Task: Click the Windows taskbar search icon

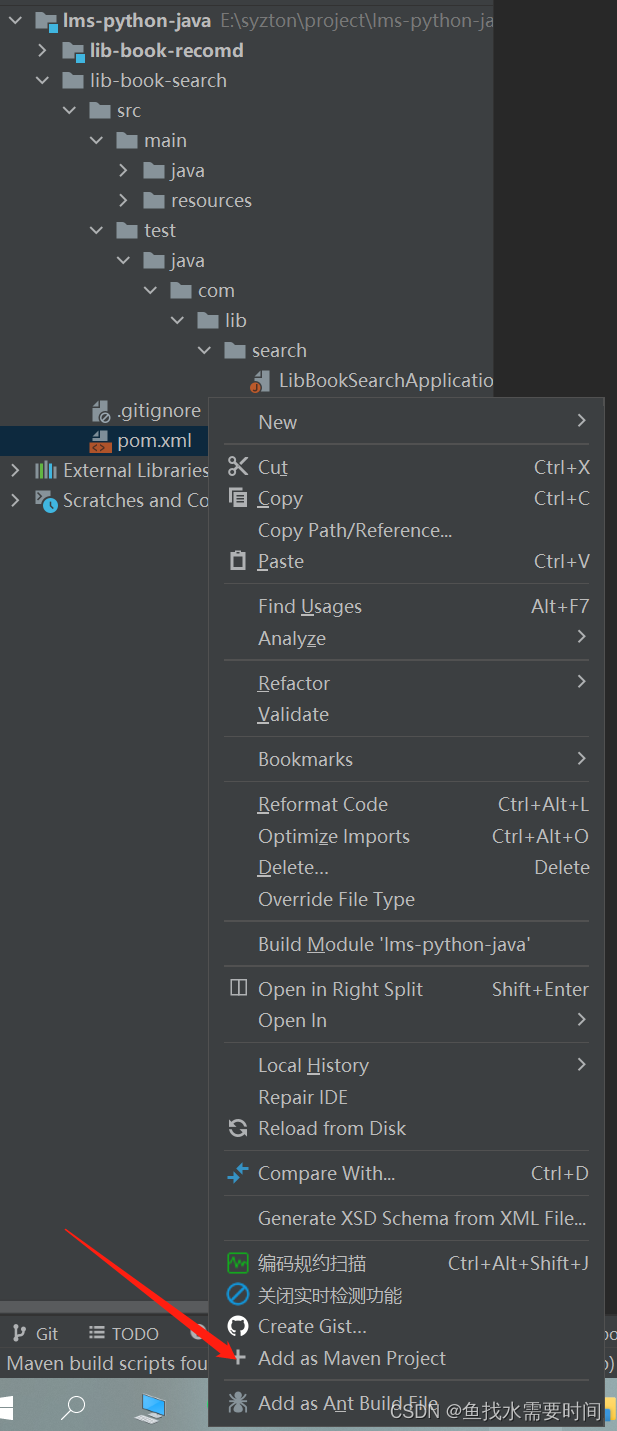Action: coord(73,1408)
